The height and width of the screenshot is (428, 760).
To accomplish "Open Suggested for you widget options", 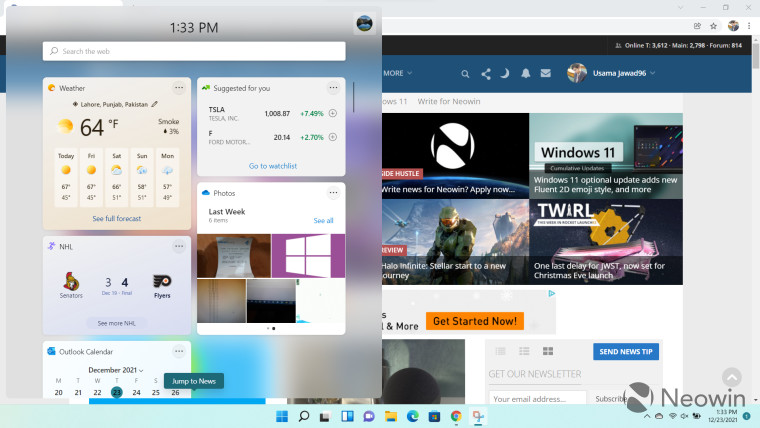I will 333,88.
